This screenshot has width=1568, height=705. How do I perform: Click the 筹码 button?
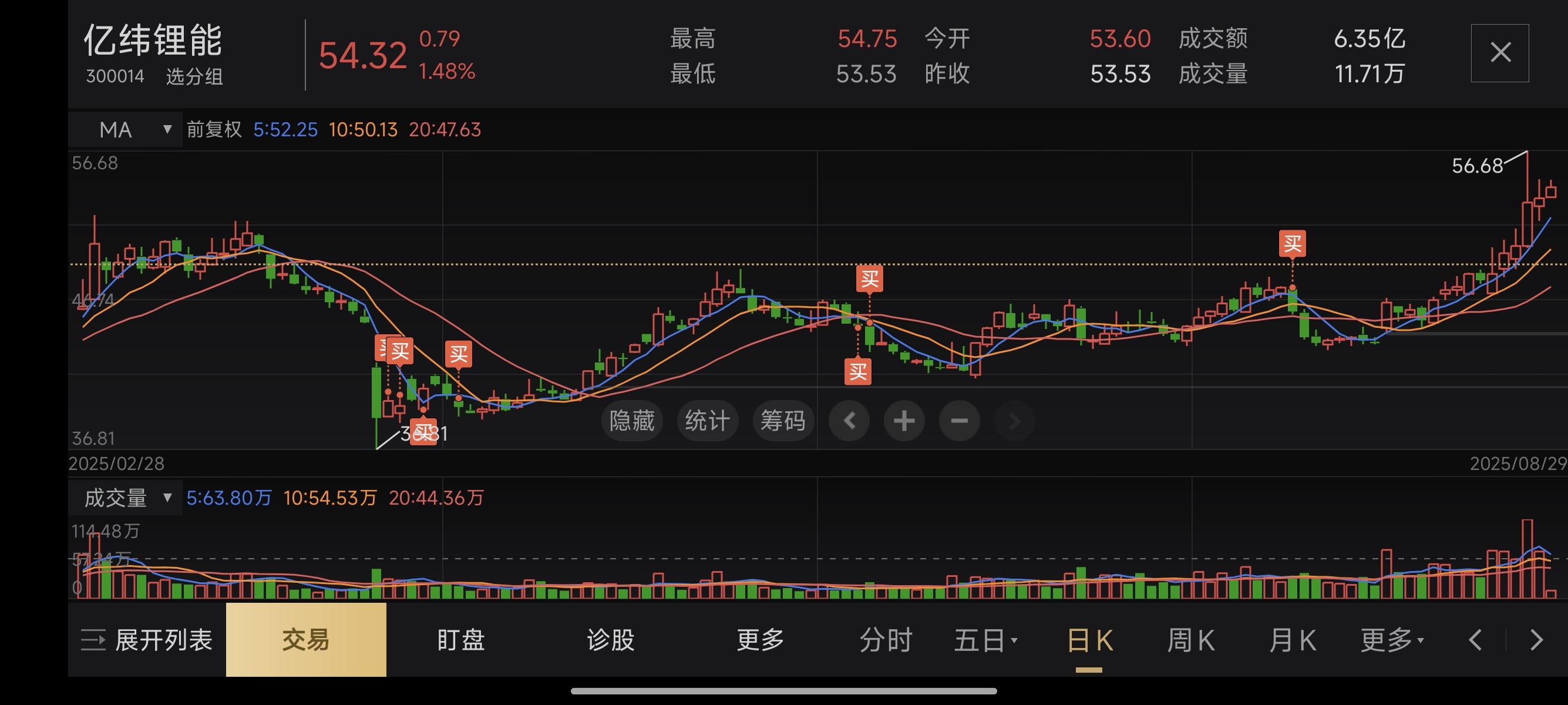pyautogui.click(x=783, y=421)
